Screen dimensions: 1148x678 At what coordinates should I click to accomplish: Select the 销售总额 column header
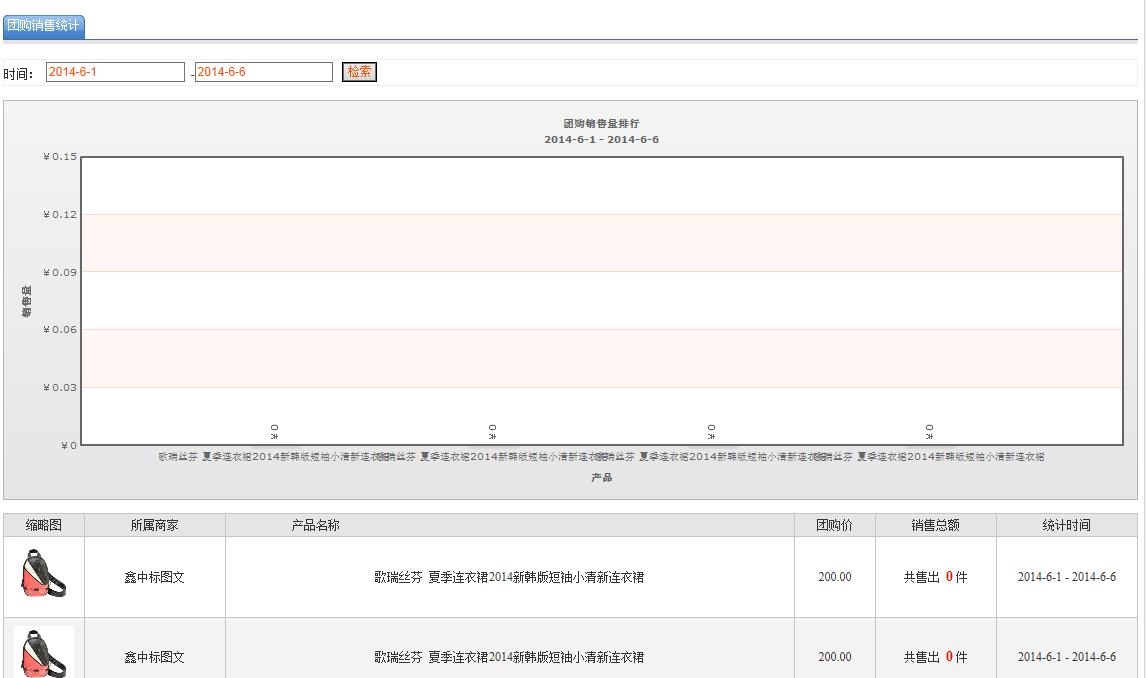click(935, 525)
